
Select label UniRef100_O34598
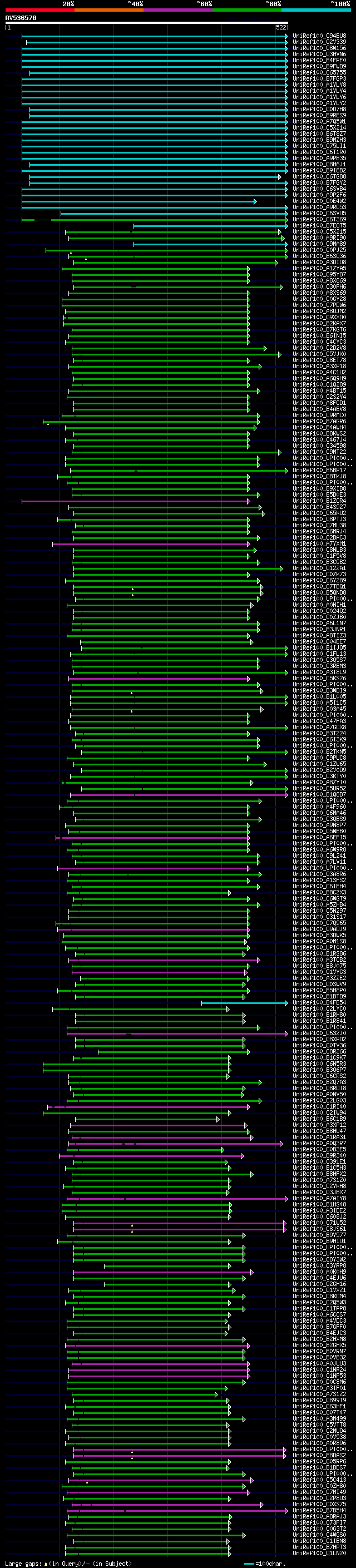pyautogui.click(x=319, y=446)
